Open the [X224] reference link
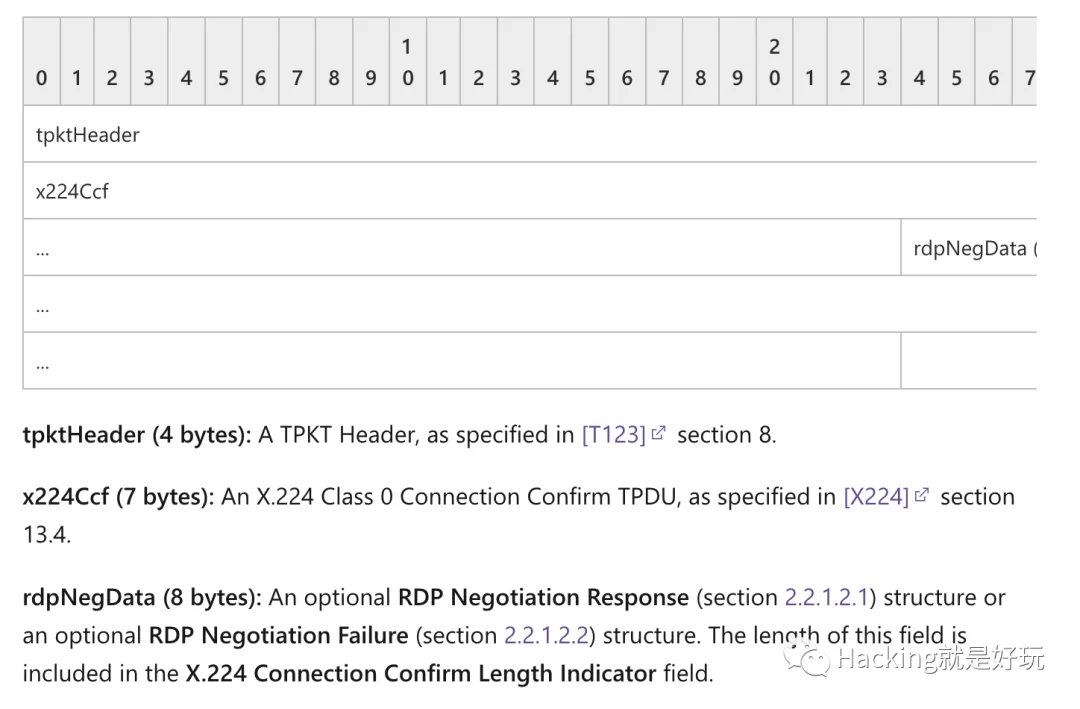Screen dimensions: 1080x709 (876, 497)
